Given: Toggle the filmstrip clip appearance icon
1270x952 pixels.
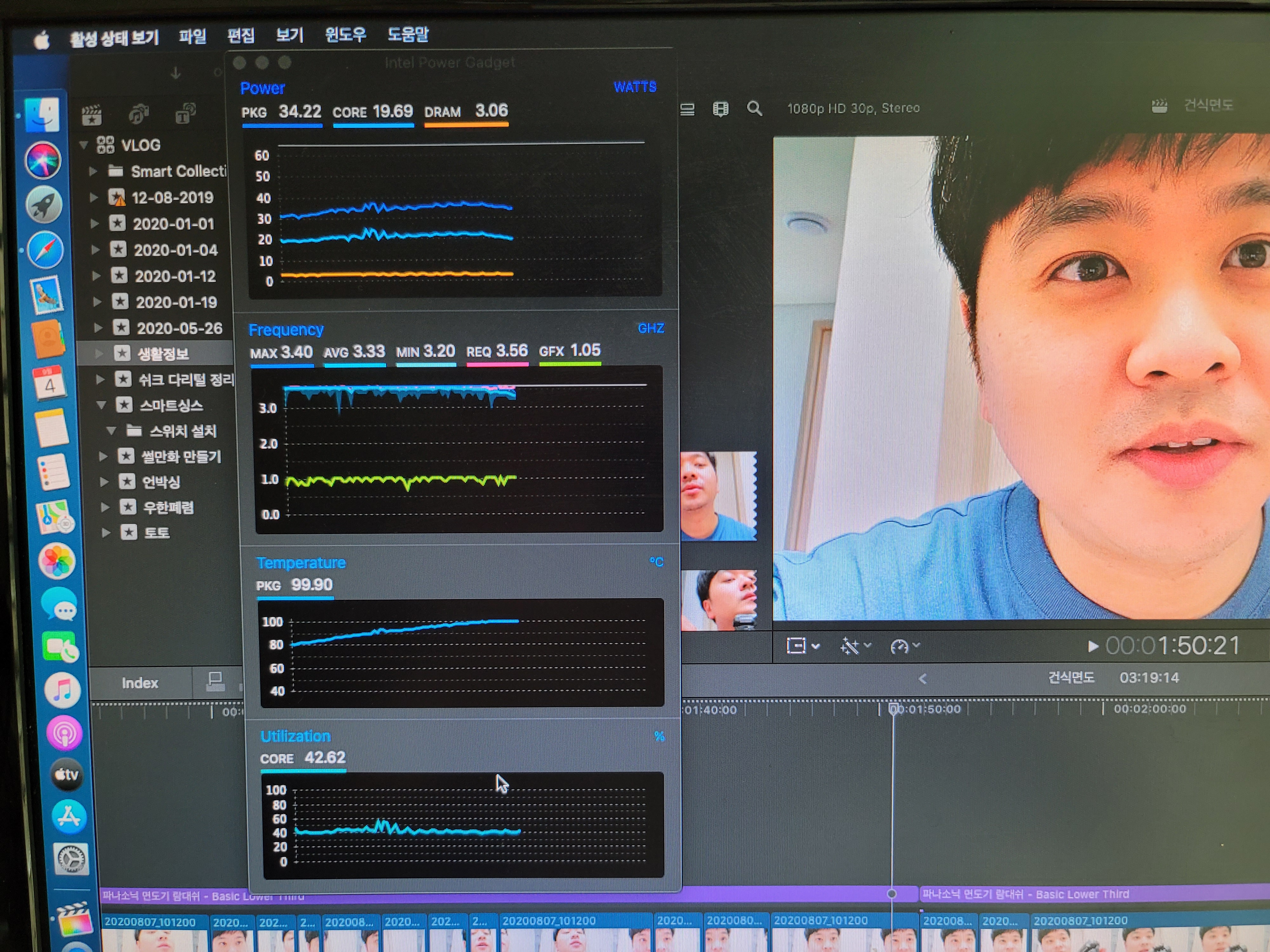Looking at the screenshot, I should click(720, 109).
